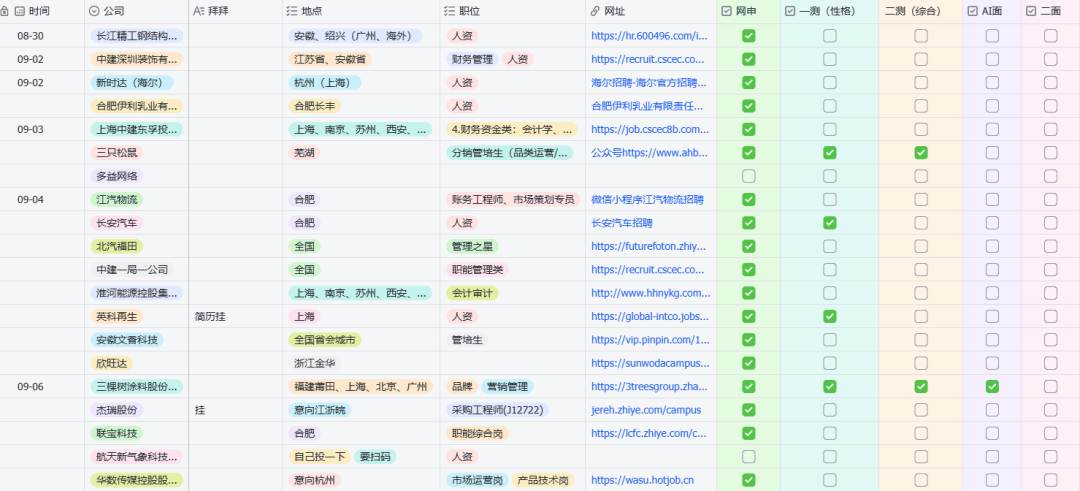Click the checkbox-type icon beside 网申 header
The width and height of the screenshot is (1080, 491).
[726, 12]
